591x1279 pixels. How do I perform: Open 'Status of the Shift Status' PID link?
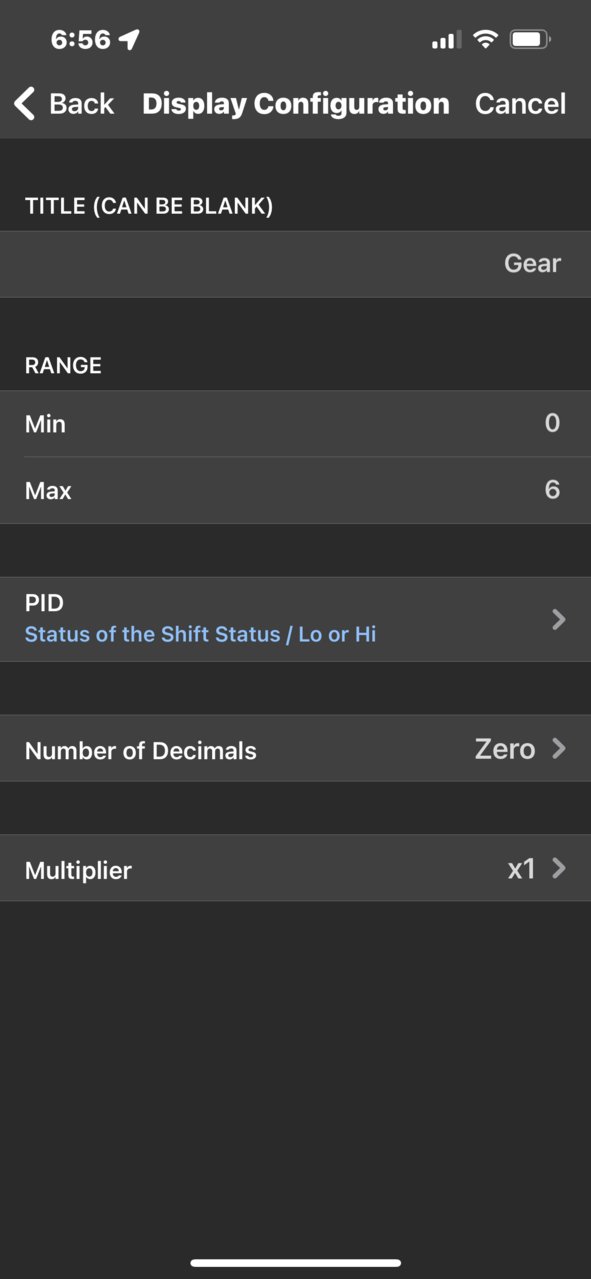[200, 634]
